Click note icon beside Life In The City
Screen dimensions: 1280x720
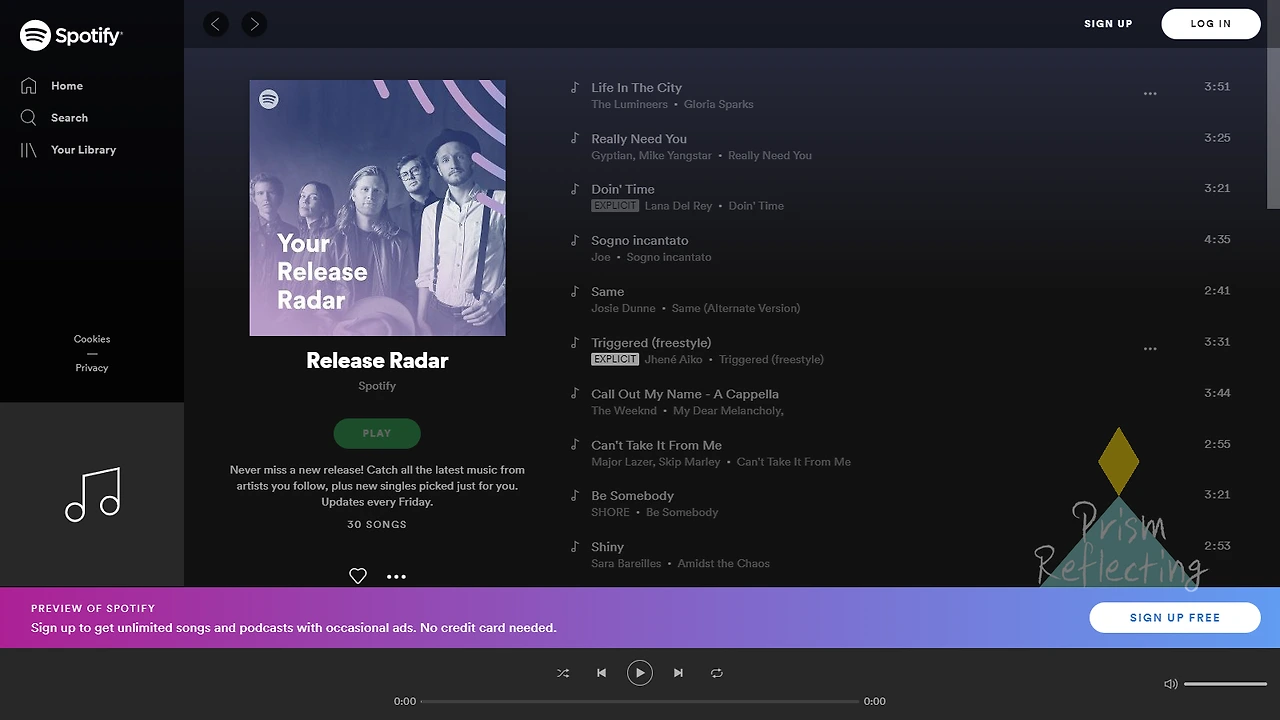pyautogui.click(x=574, y=88)
